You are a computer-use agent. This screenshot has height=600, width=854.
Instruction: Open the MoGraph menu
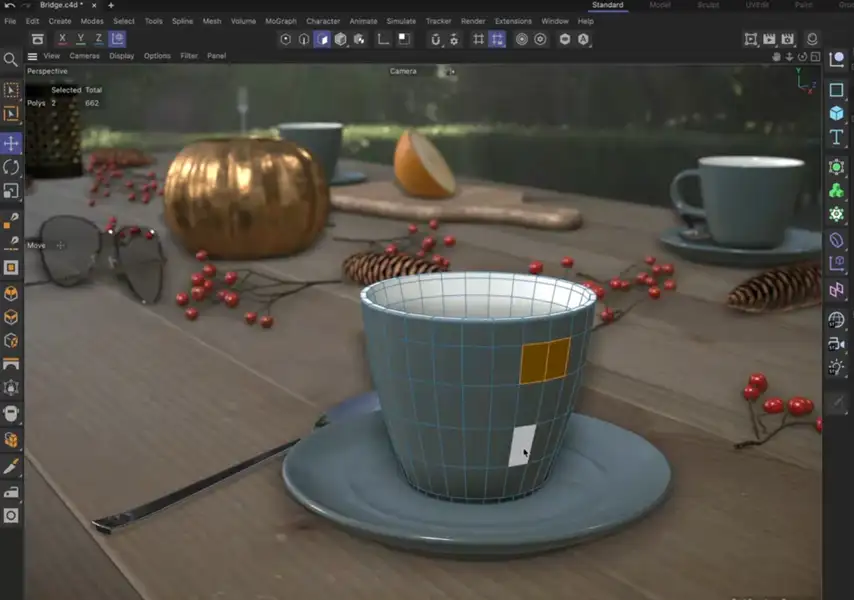coord(280,20)
